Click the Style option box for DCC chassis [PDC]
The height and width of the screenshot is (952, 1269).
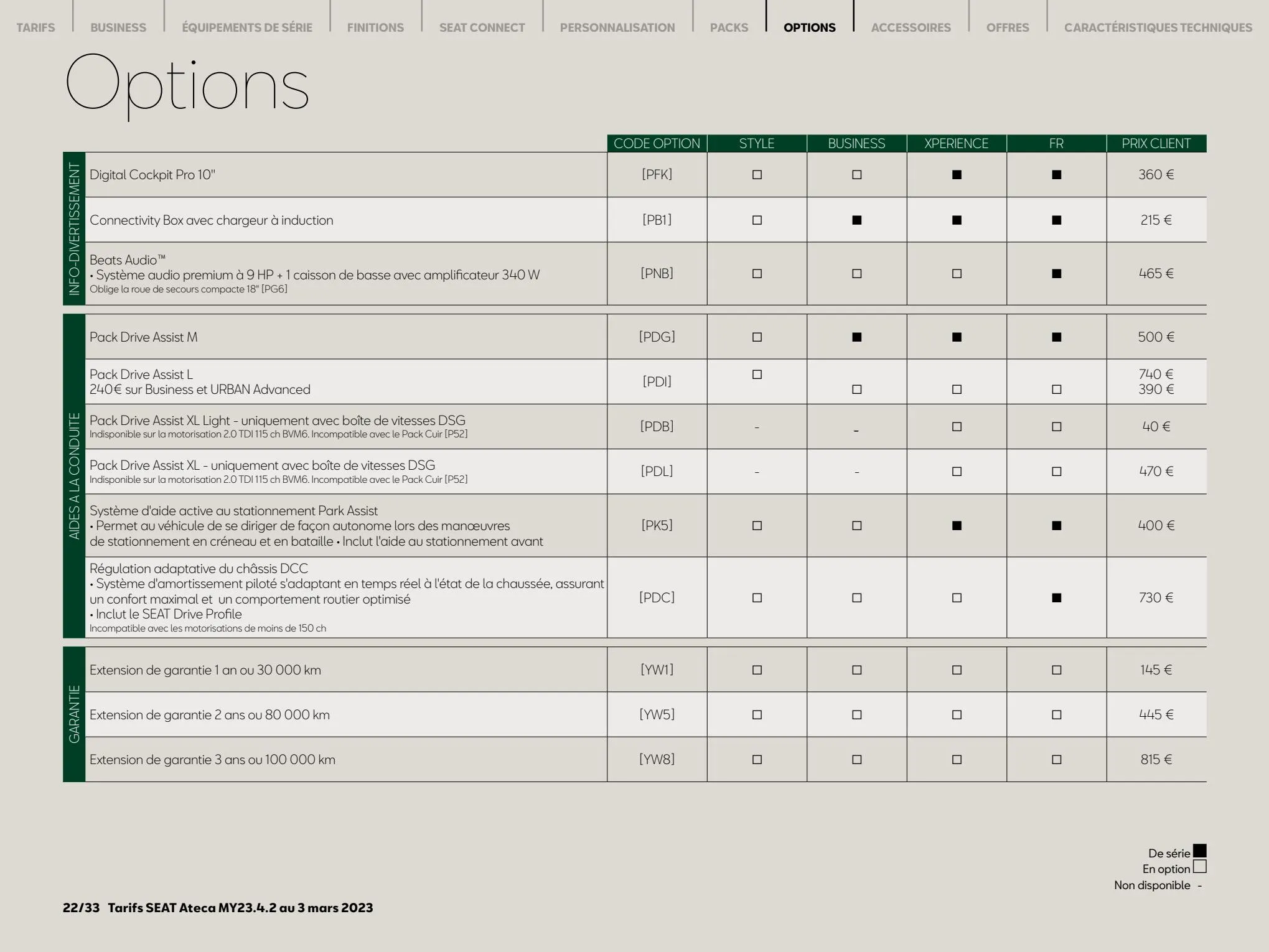tap(757, 598)
